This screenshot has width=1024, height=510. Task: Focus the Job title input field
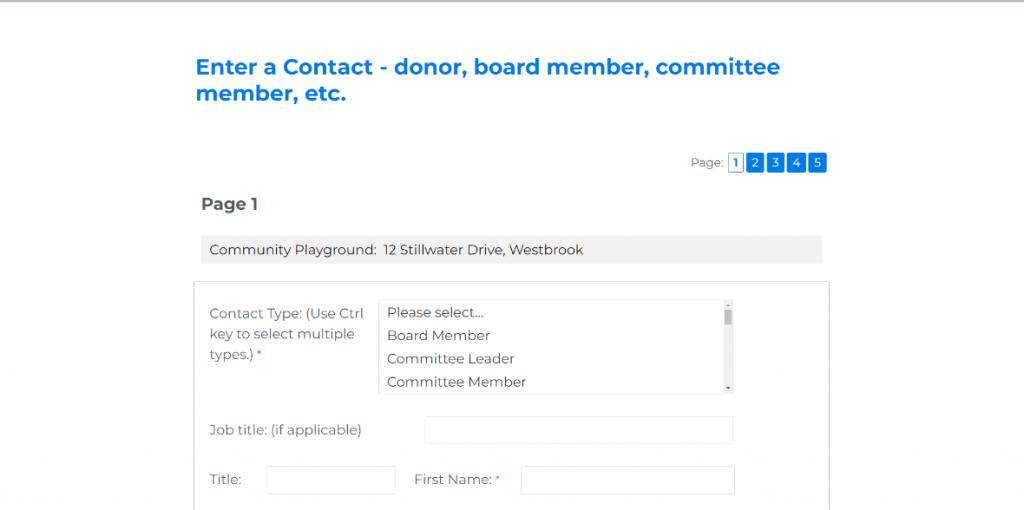pos(578,430)
